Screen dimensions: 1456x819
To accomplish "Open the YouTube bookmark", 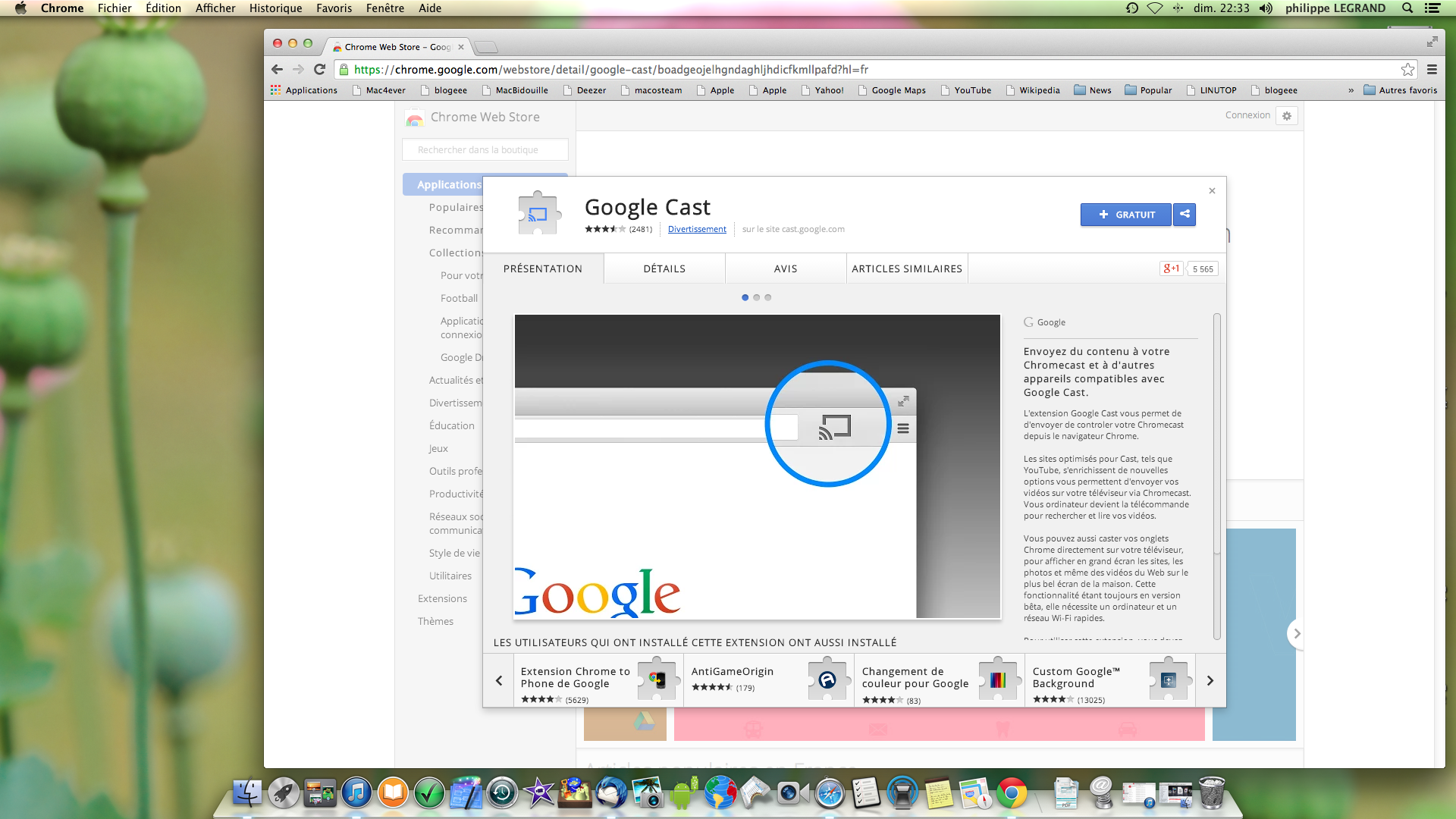I will 965,90.
